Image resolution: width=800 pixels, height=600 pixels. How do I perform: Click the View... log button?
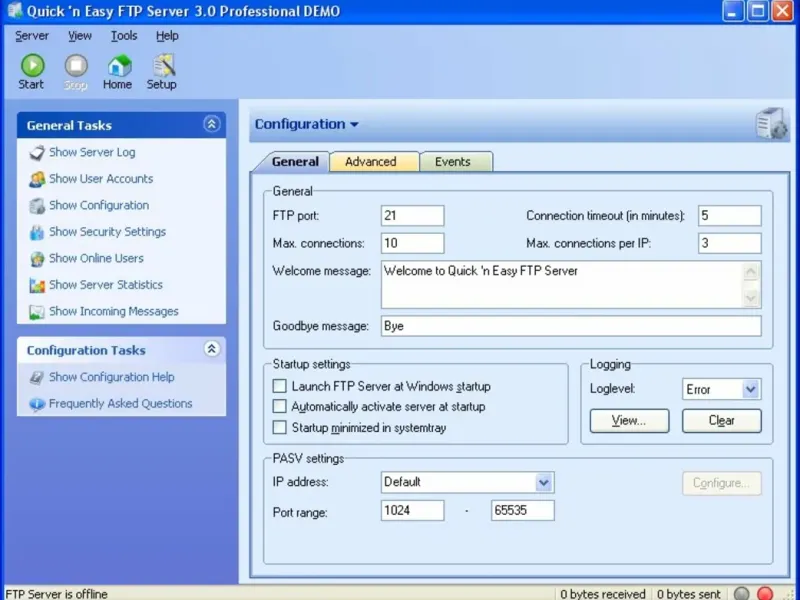pos(629,421)
